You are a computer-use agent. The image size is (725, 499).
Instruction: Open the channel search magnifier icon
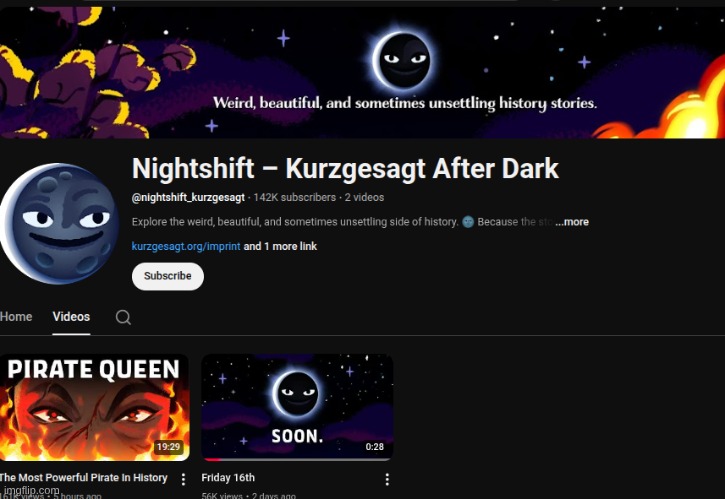click(123, 317)
